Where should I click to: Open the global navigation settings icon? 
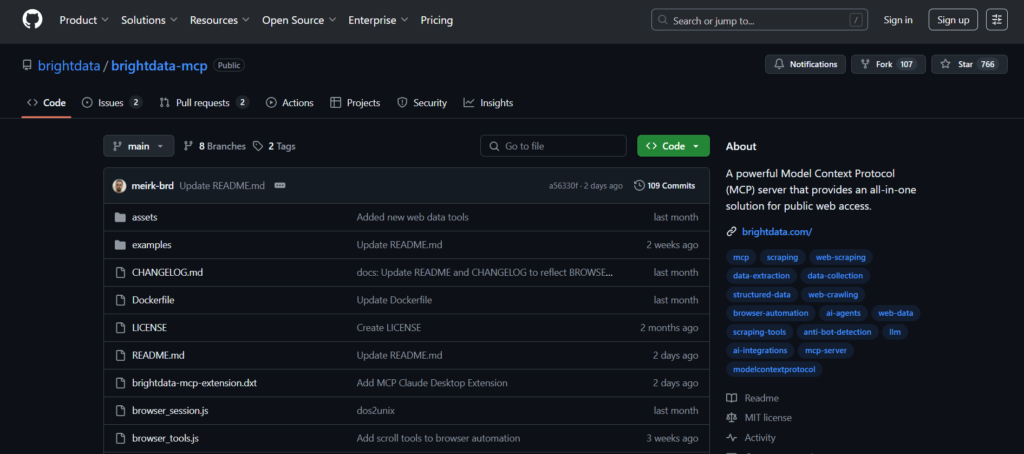pyautogui.click(x=997, y=20)
